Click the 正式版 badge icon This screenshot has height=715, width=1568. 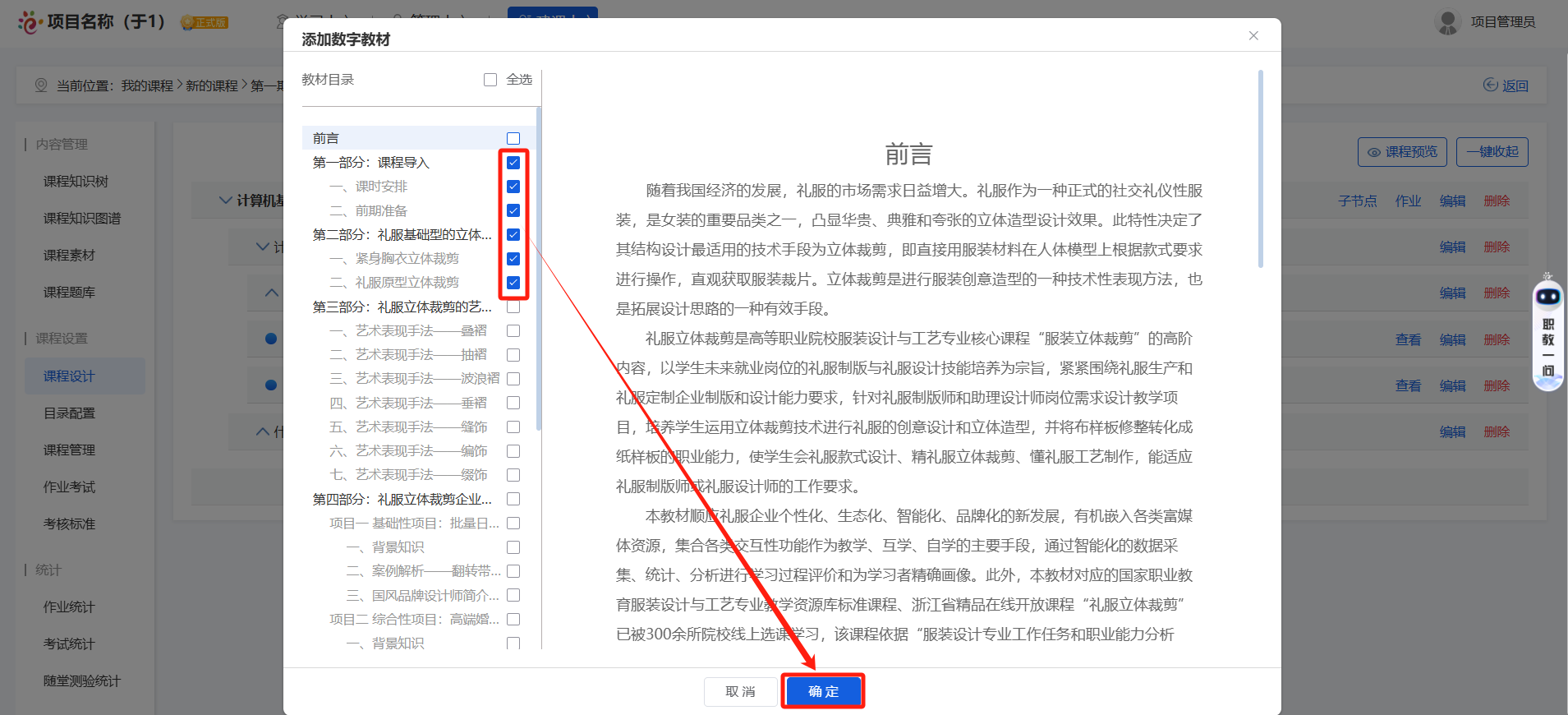(187, 23)
